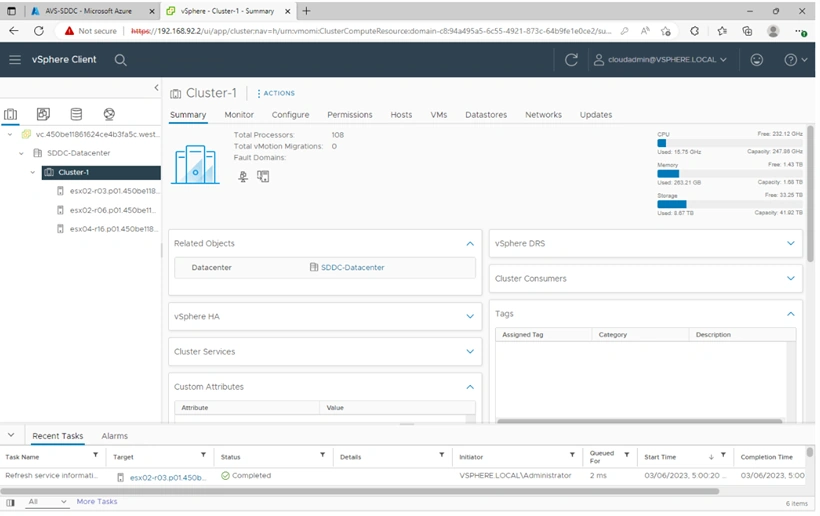Collapse the Cluster-1 tree node

pyautogui.click(x=33, y=172)
